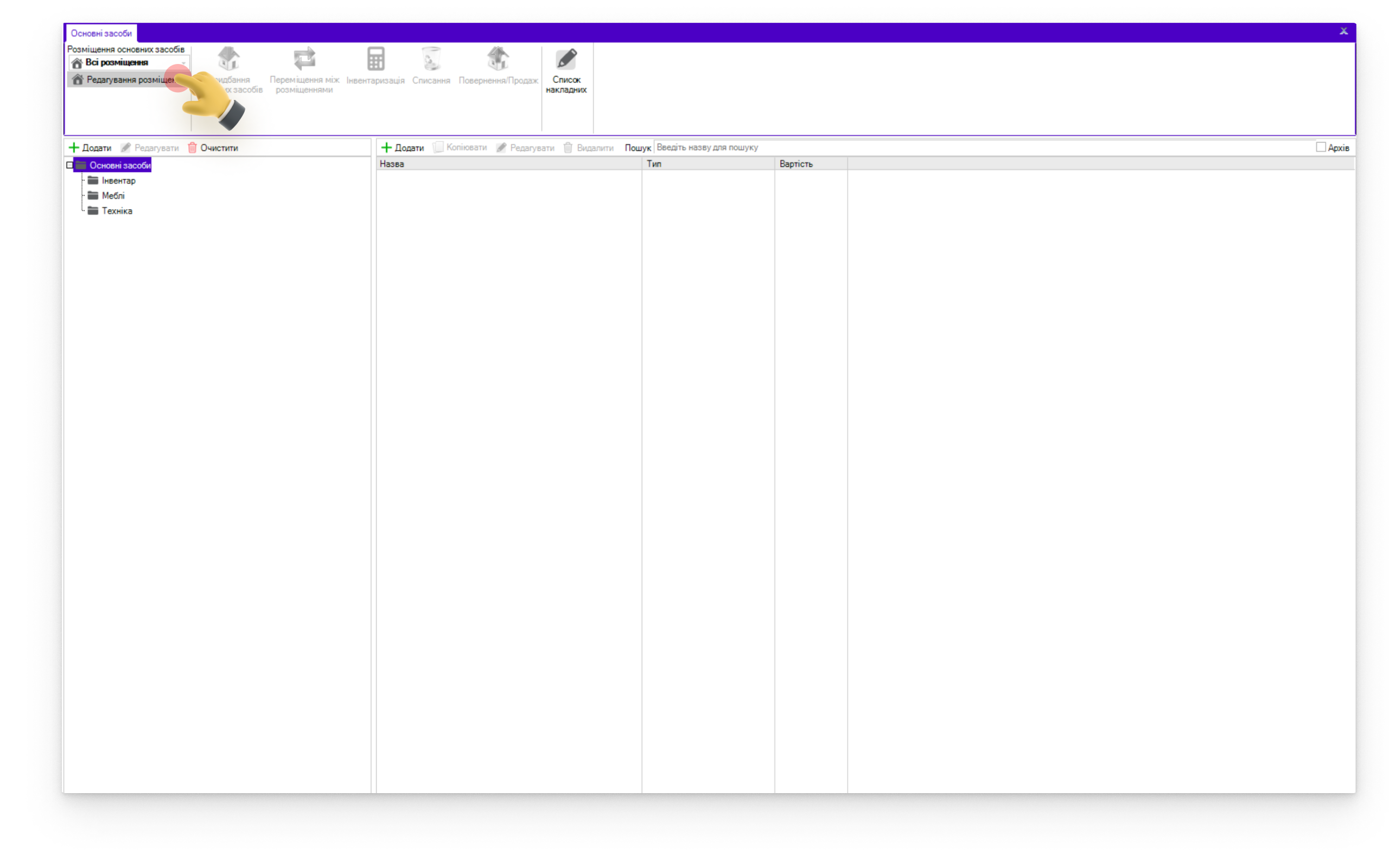
Task: Open the Списання trash tool
Action: point(431,66)
